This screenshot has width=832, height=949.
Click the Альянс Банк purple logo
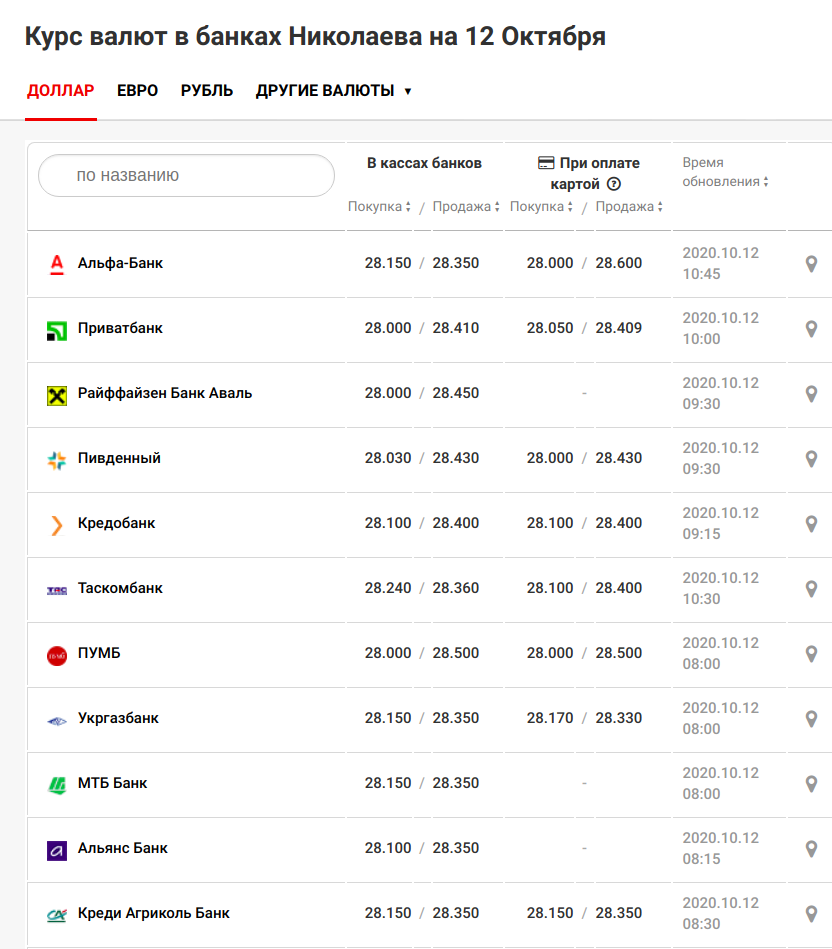[x=57, y=851]
